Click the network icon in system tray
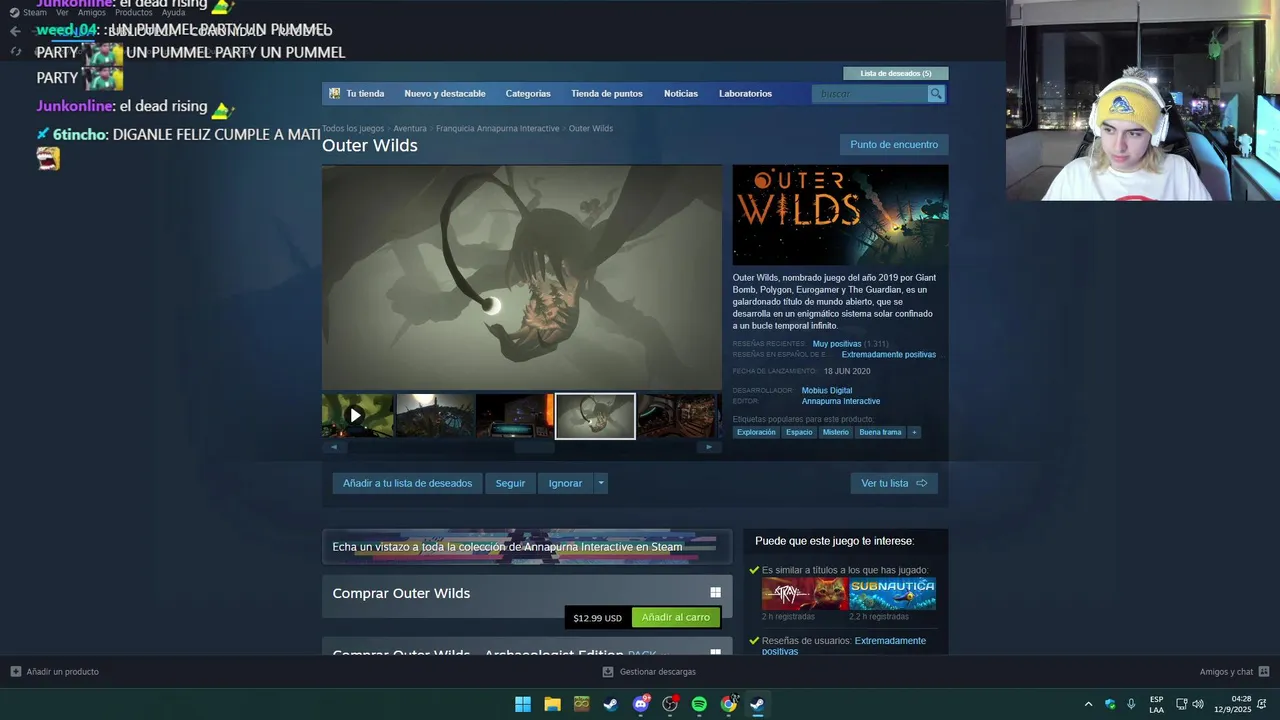 (1181, 704)
